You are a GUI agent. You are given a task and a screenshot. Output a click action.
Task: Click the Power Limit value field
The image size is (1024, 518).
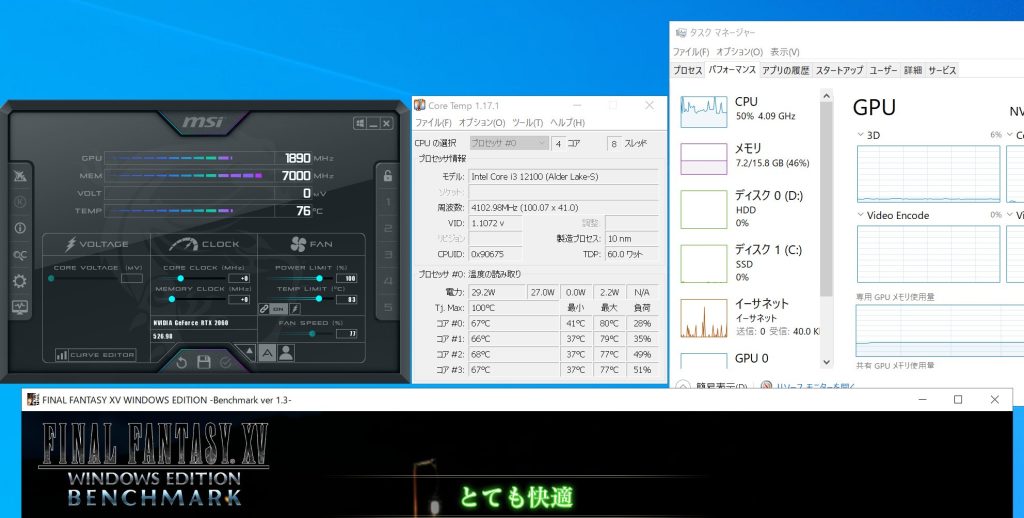(x=347, y=278)
